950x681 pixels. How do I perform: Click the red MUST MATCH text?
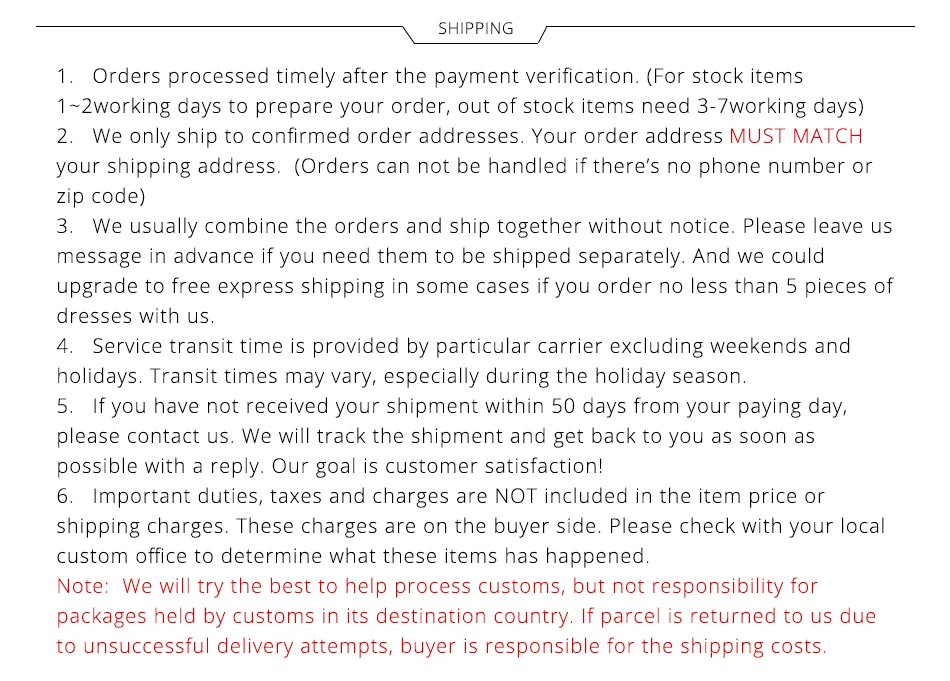pos(795,136)
